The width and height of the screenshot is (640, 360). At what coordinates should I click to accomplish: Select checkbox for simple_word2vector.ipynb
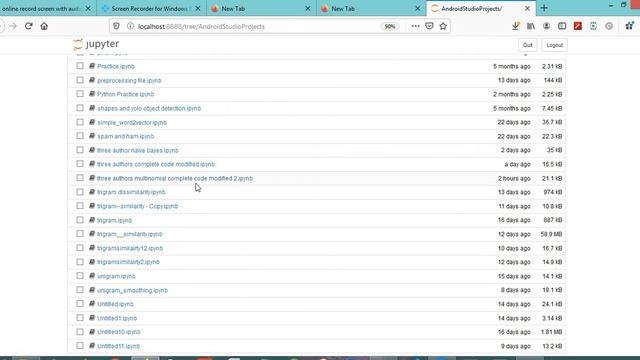80,122
